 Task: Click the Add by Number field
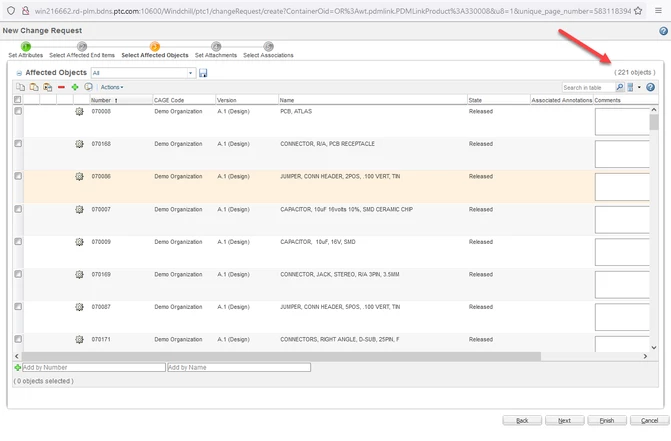point(94,367)
